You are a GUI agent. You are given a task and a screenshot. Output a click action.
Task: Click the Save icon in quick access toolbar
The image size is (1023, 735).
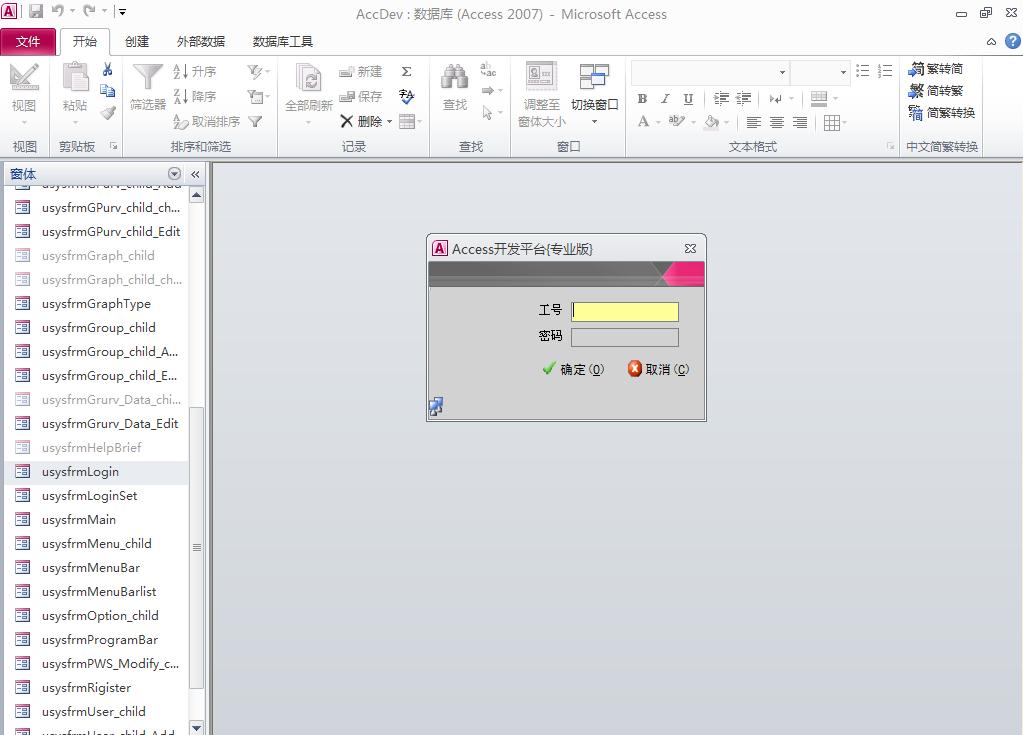coord(36,11)
